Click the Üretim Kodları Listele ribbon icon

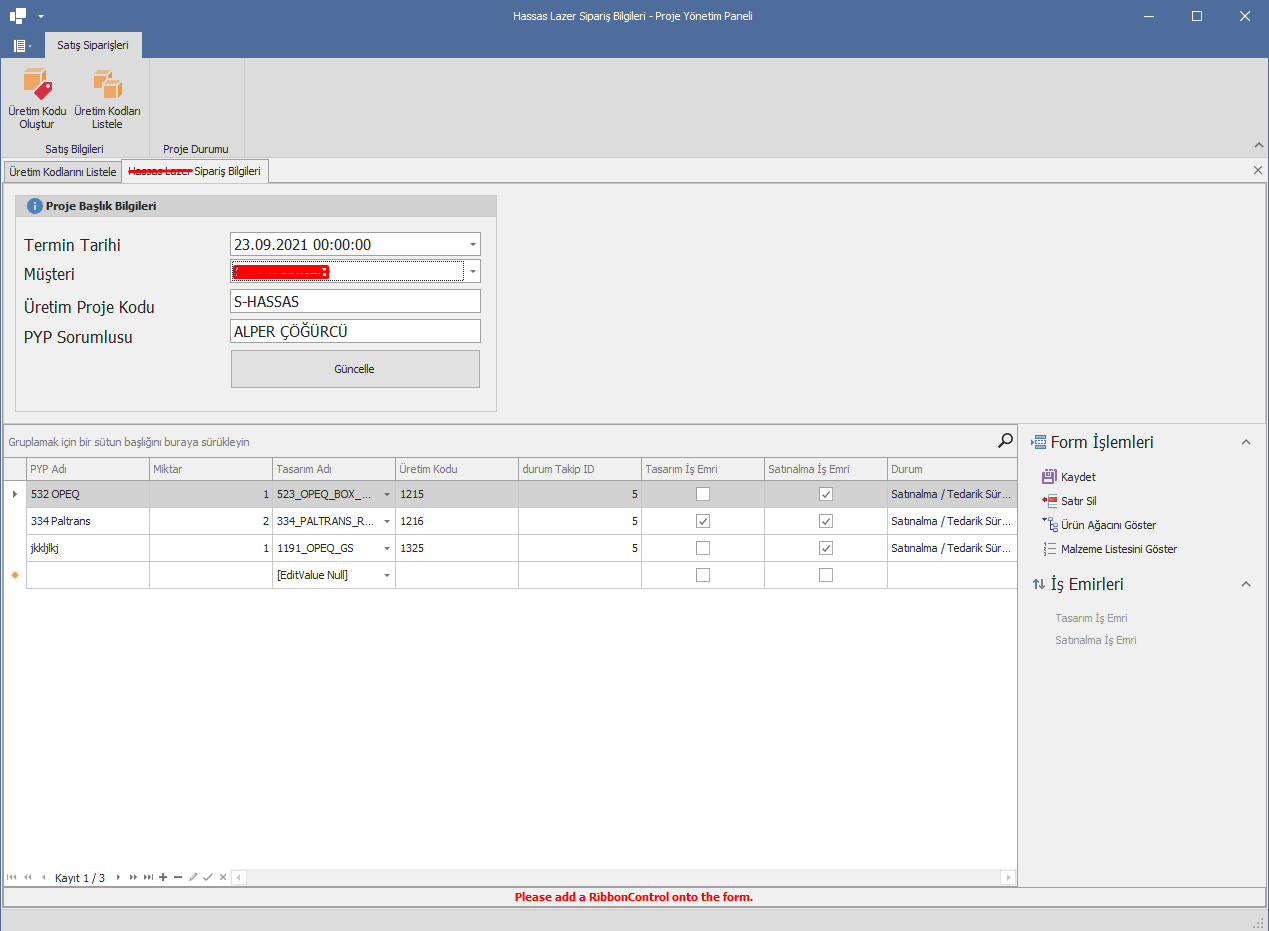[x=107, y=95]
